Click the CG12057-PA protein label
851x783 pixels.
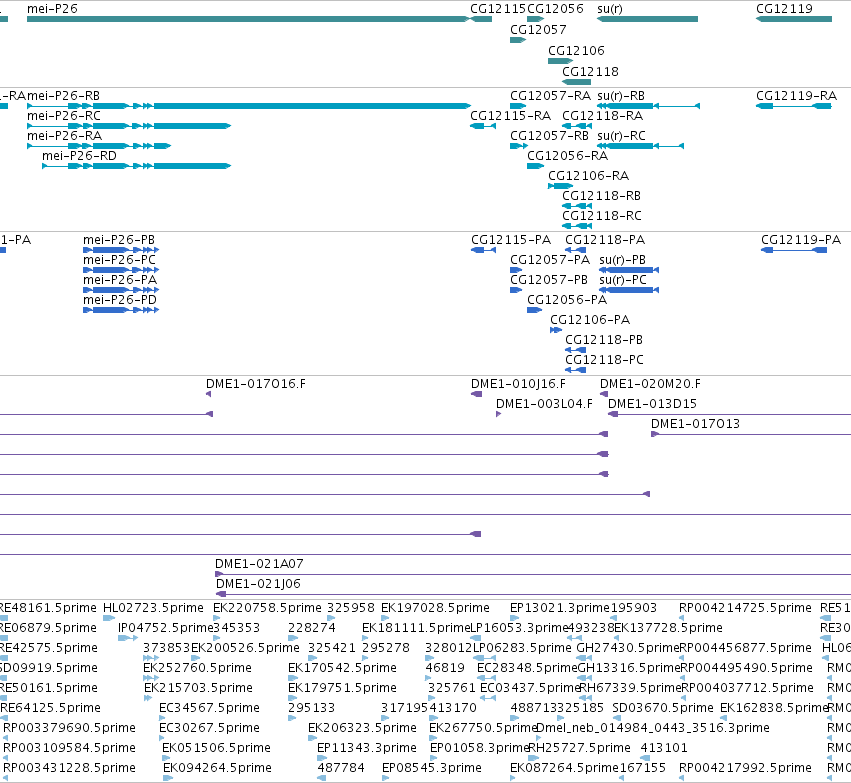pos(550,260)
